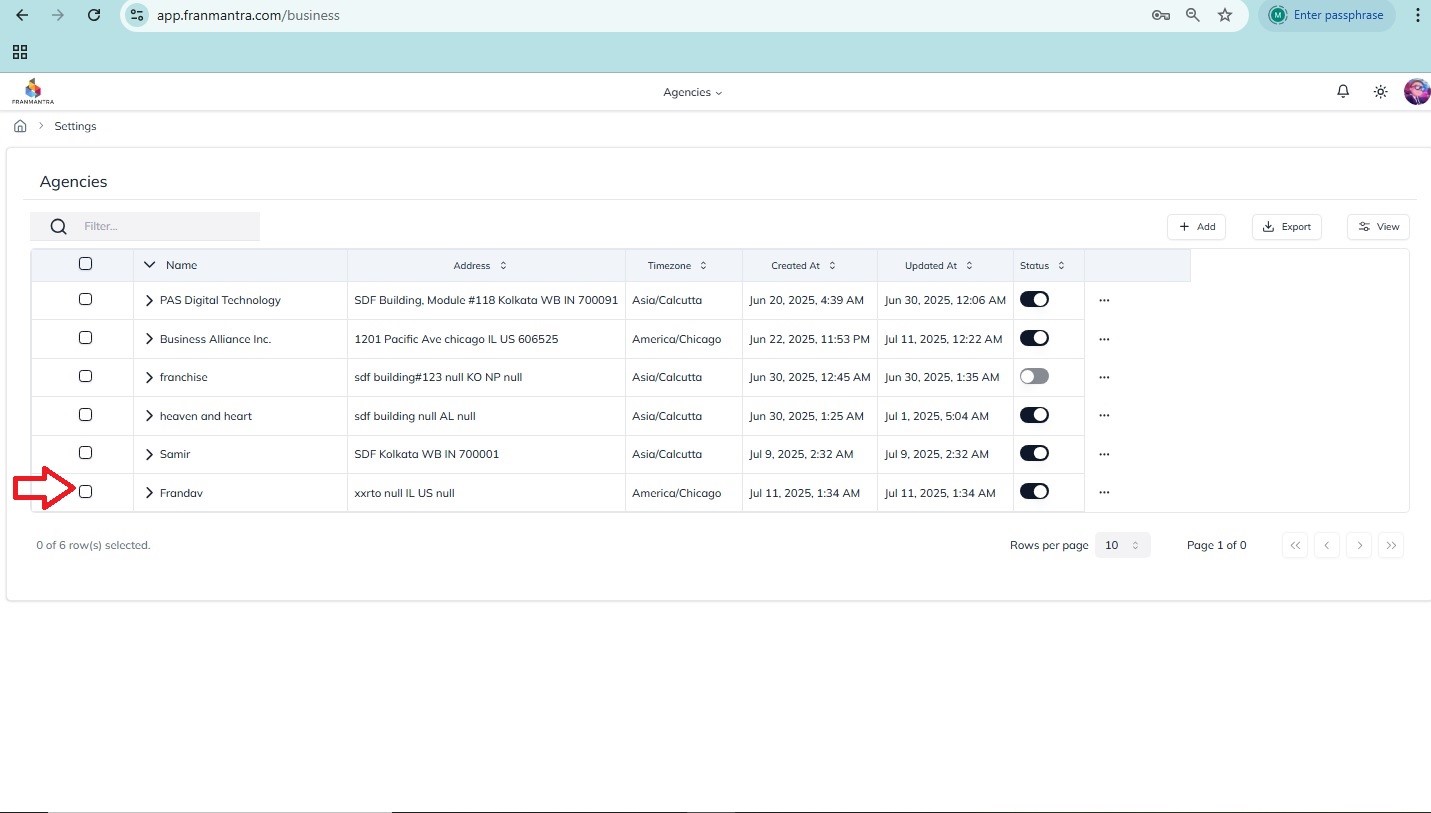The image size is (1431, 813).
Task: Click the notification bell icon
Action: [1343, 91]
